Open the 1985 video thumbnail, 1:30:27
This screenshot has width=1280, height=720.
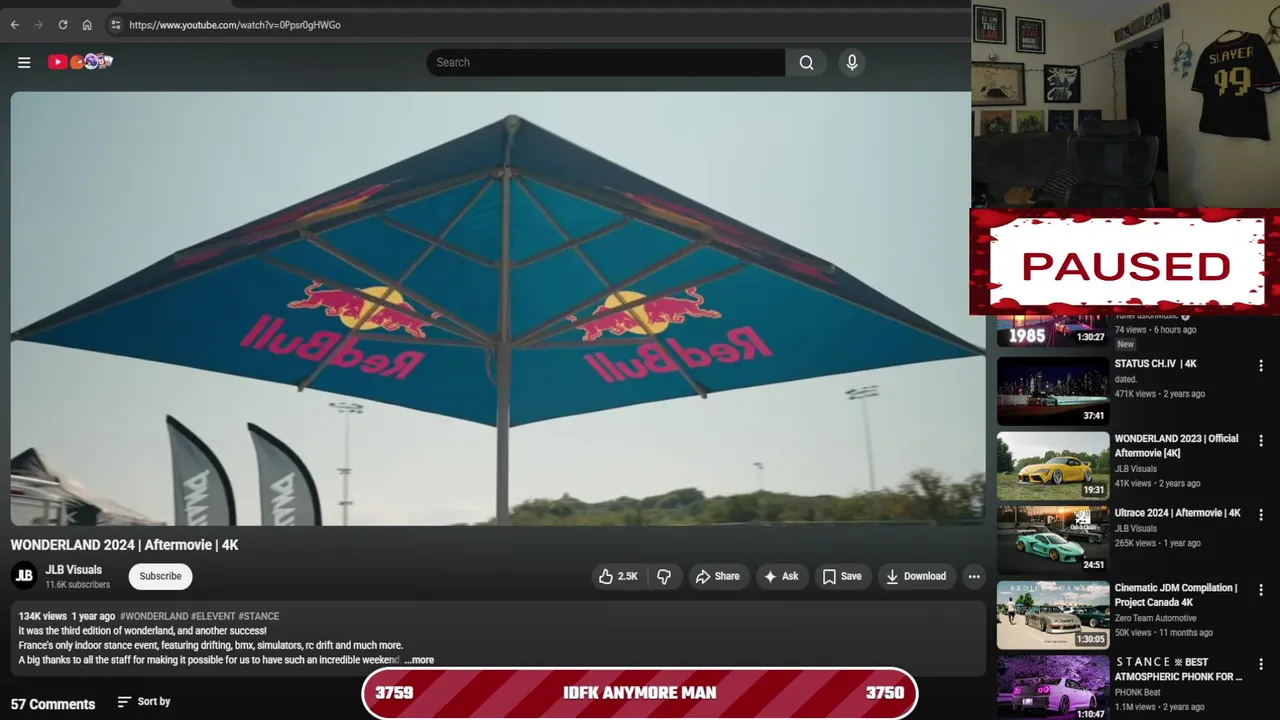pyautogui.click(x=1053, y=331)
